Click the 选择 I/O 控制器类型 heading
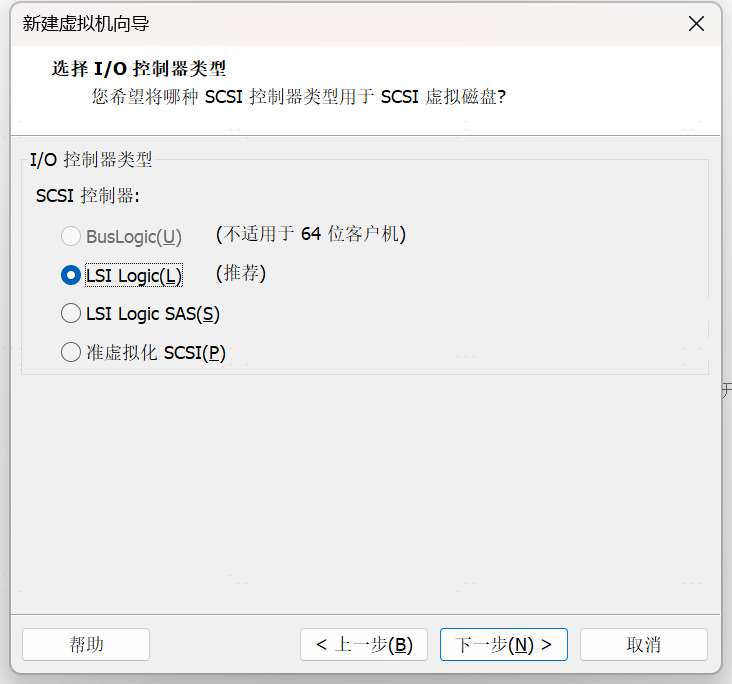This screenshot has width=732, height=684. (x=139, y=69)
